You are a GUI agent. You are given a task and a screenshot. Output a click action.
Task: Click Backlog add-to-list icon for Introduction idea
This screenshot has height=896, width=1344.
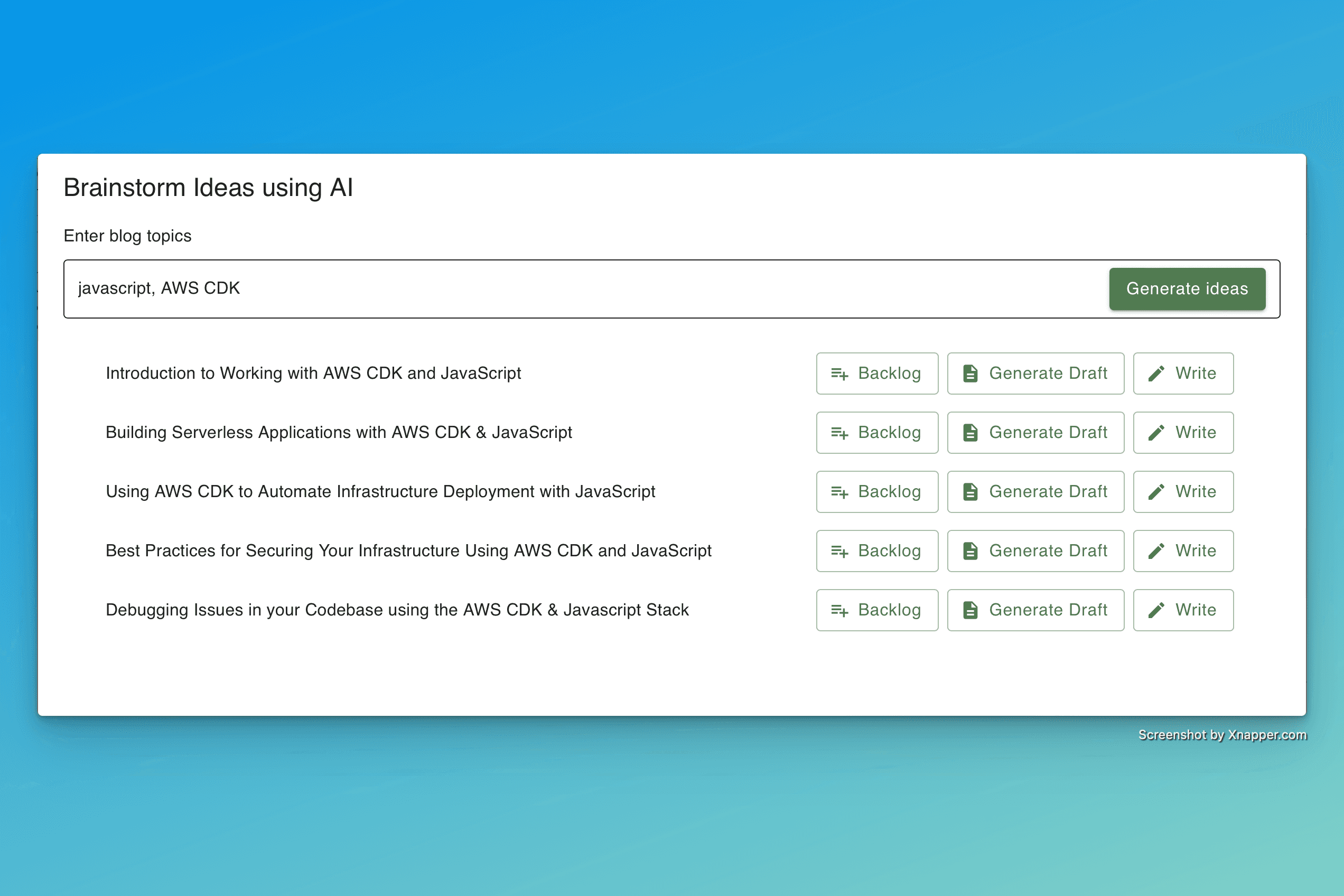coord(839,374)
